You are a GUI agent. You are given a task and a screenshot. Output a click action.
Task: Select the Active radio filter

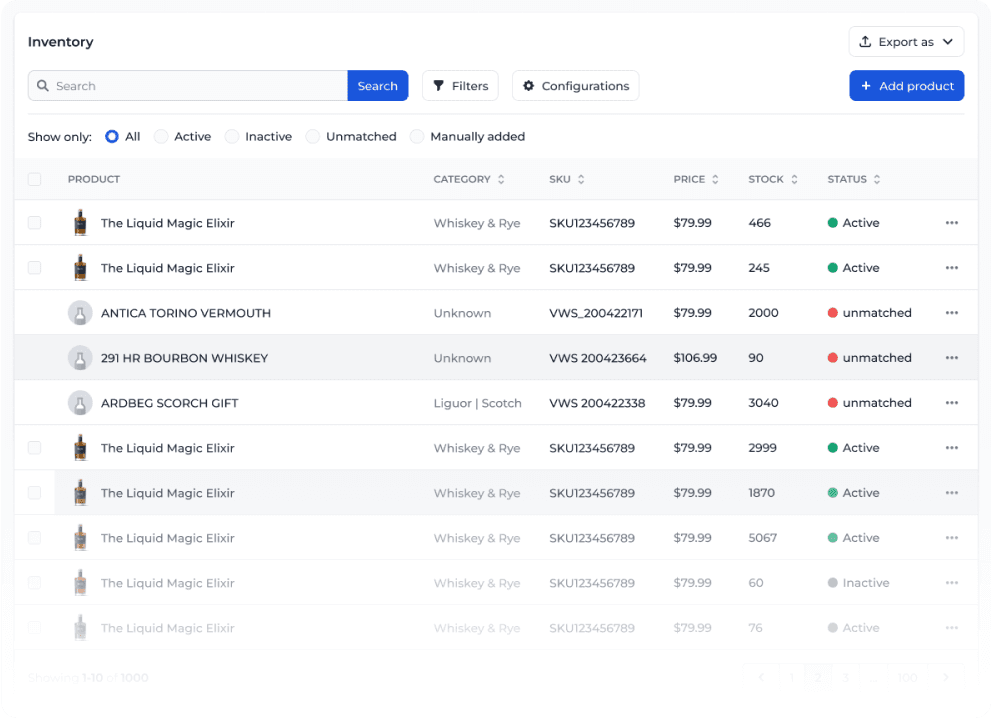click(x=161, y=137)
